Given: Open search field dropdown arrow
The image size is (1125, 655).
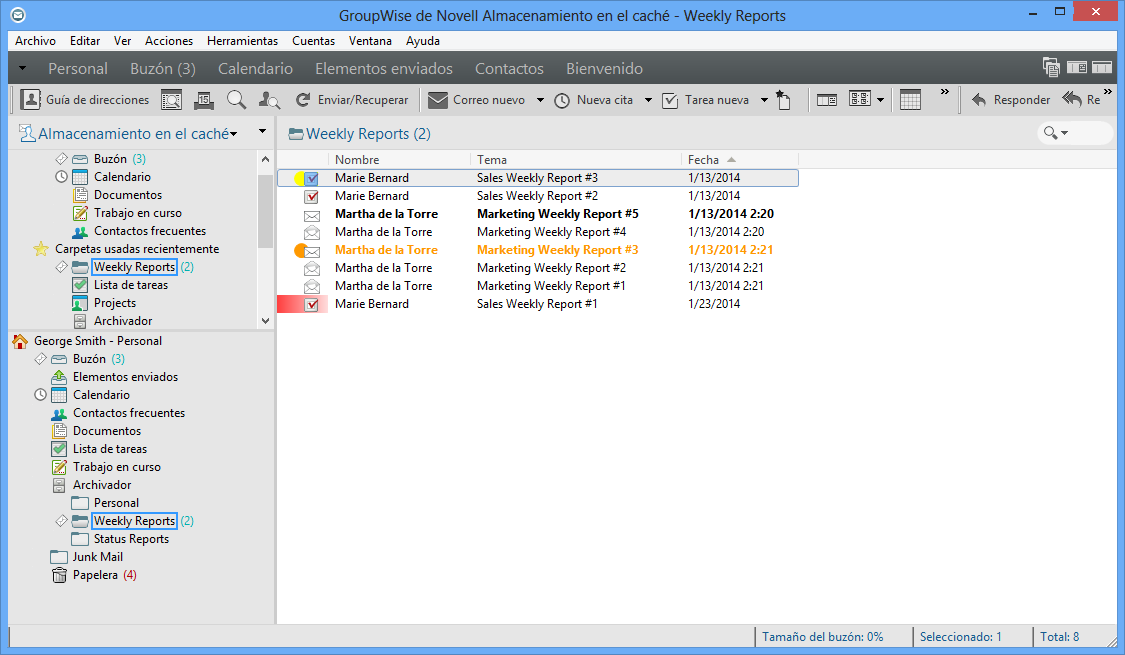Looking at the screenshot, I should (1065, 133).
